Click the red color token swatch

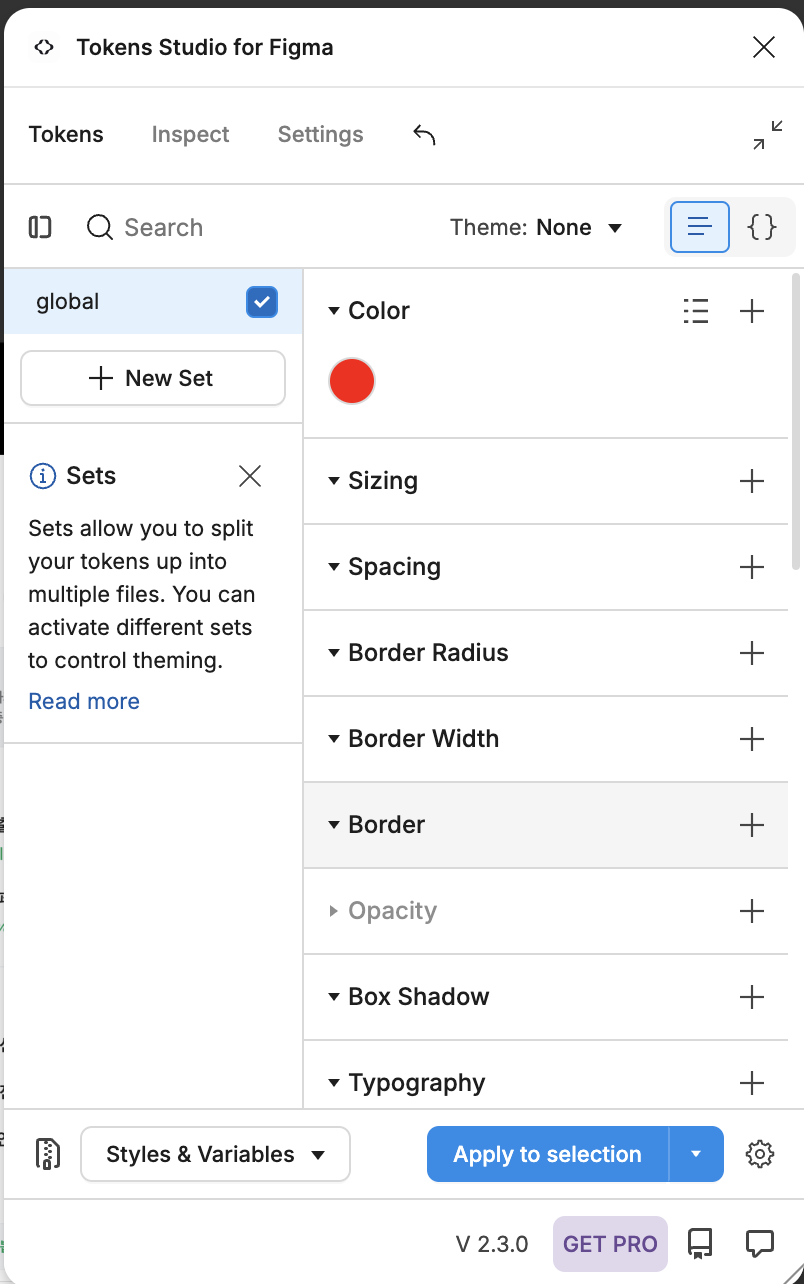click(x=352, y=381)
